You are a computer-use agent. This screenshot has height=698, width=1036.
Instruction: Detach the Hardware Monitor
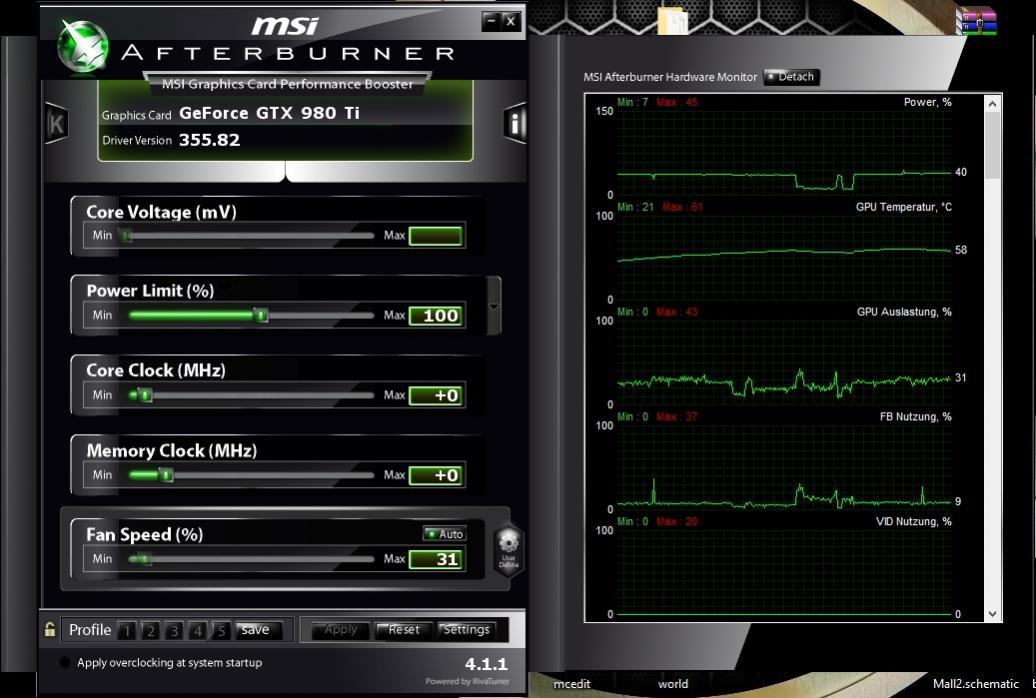point(792,77)
